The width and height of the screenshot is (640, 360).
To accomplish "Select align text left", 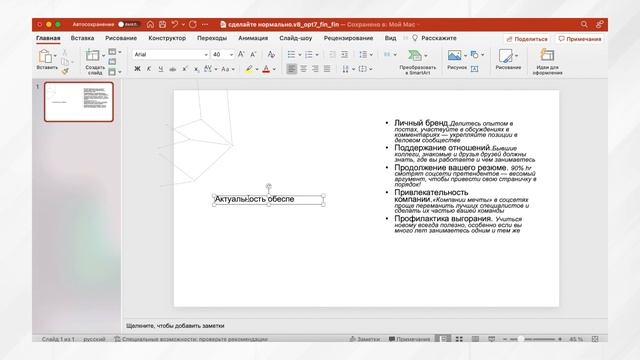I will [291, 69].
